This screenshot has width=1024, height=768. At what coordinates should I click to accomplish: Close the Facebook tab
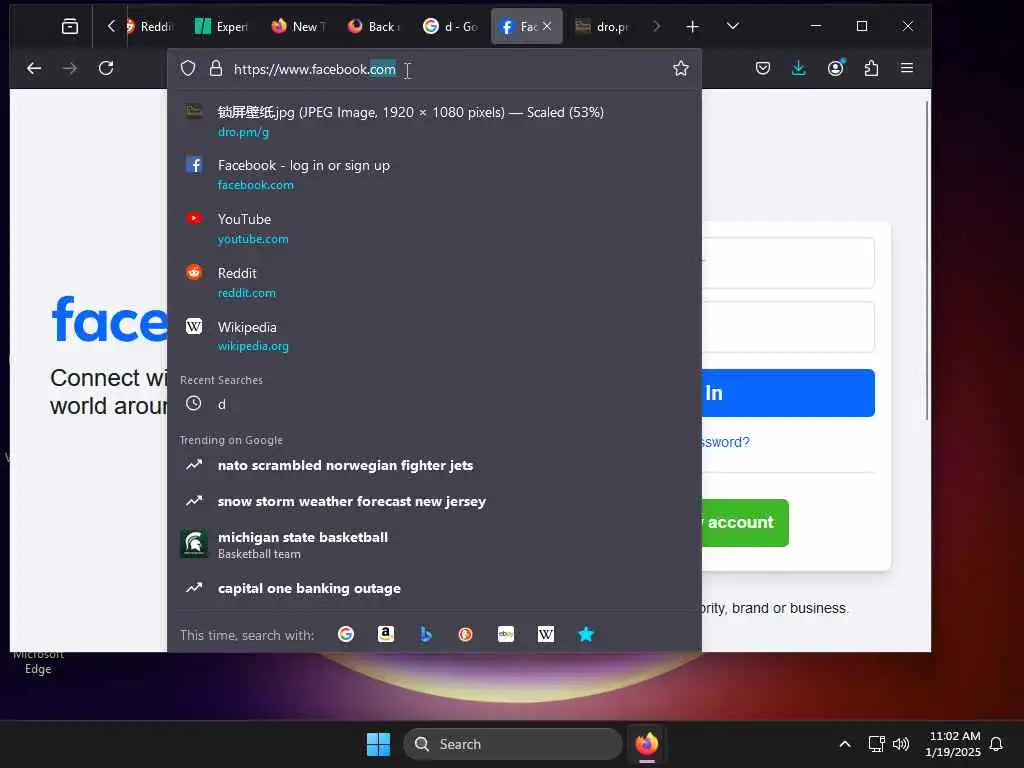point(547,26)
